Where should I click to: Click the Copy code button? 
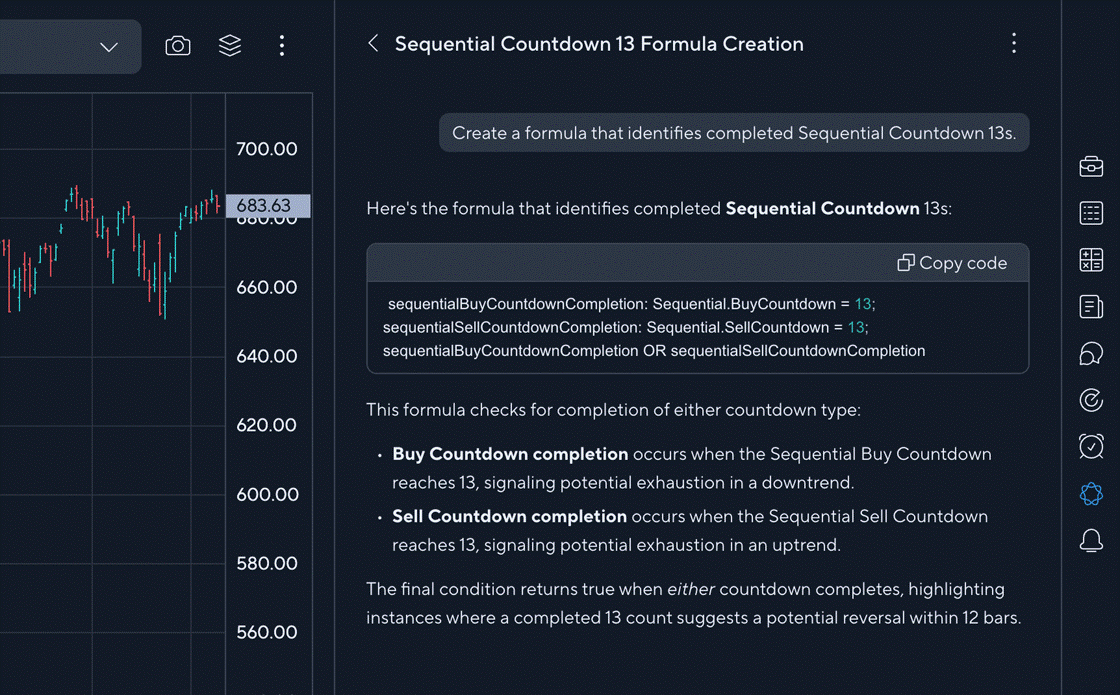click(x=952, y=263)
